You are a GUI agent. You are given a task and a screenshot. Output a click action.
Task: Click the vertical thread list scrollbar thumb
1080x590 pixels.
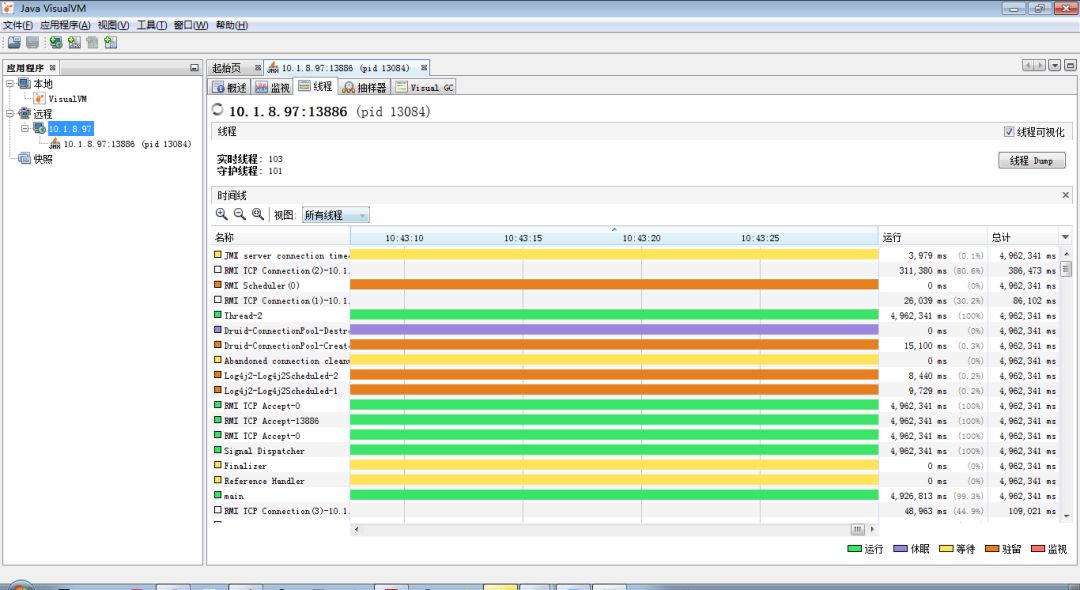[1066, 268]
